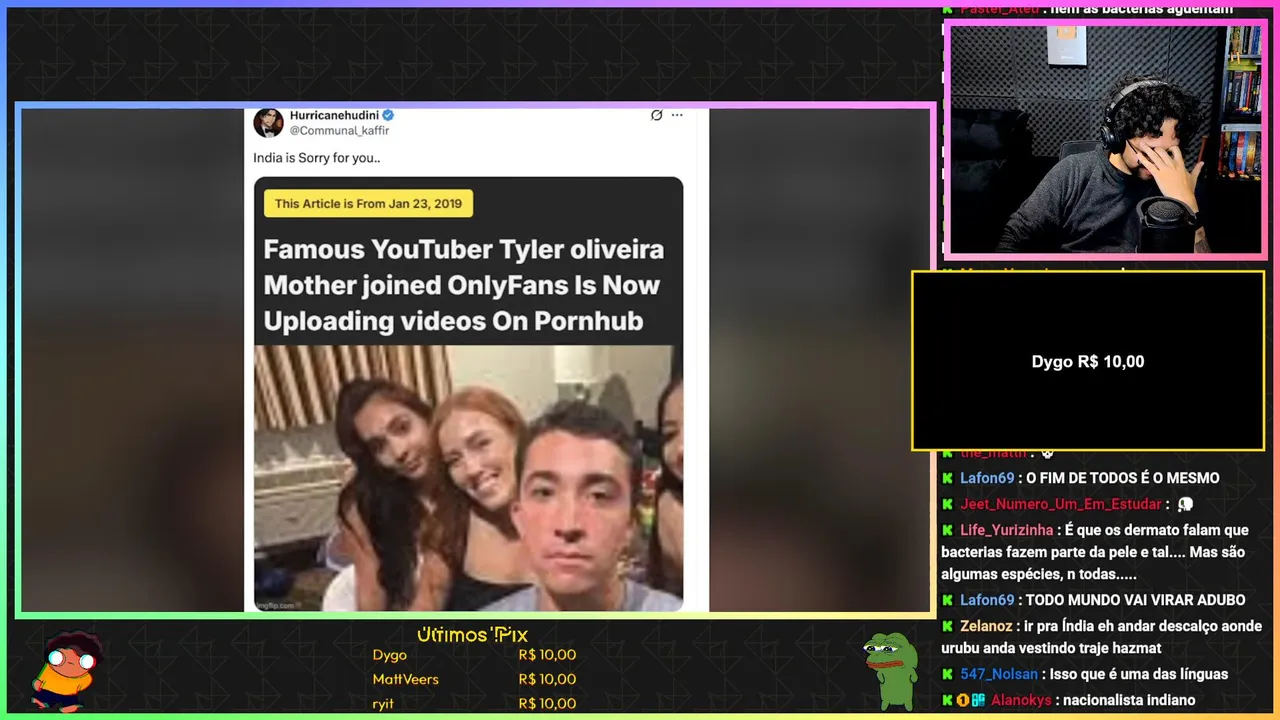Click the Grok icon on the tweet
Image resolution: width=1280 pixels, height=720 pixels.
point(656,115)
